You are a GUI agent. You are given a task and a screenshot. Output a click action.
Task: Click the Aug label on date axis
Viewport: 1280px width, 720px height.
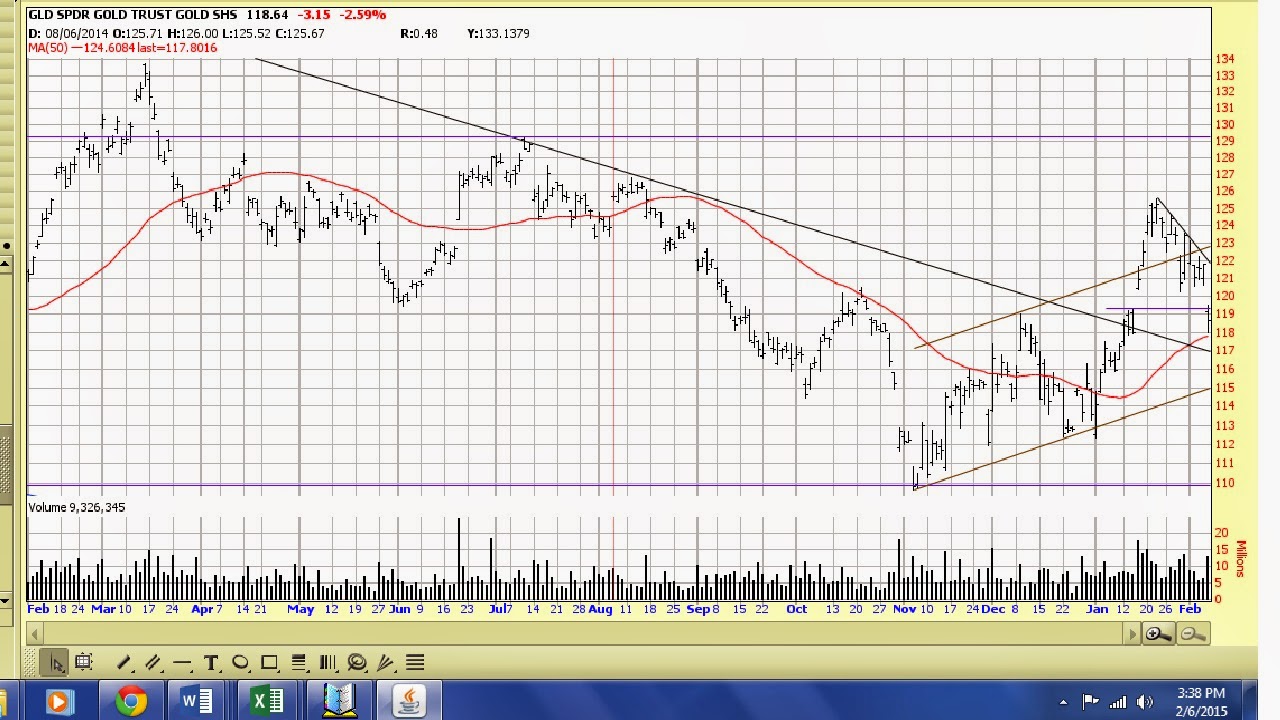[x=600, y=609]
